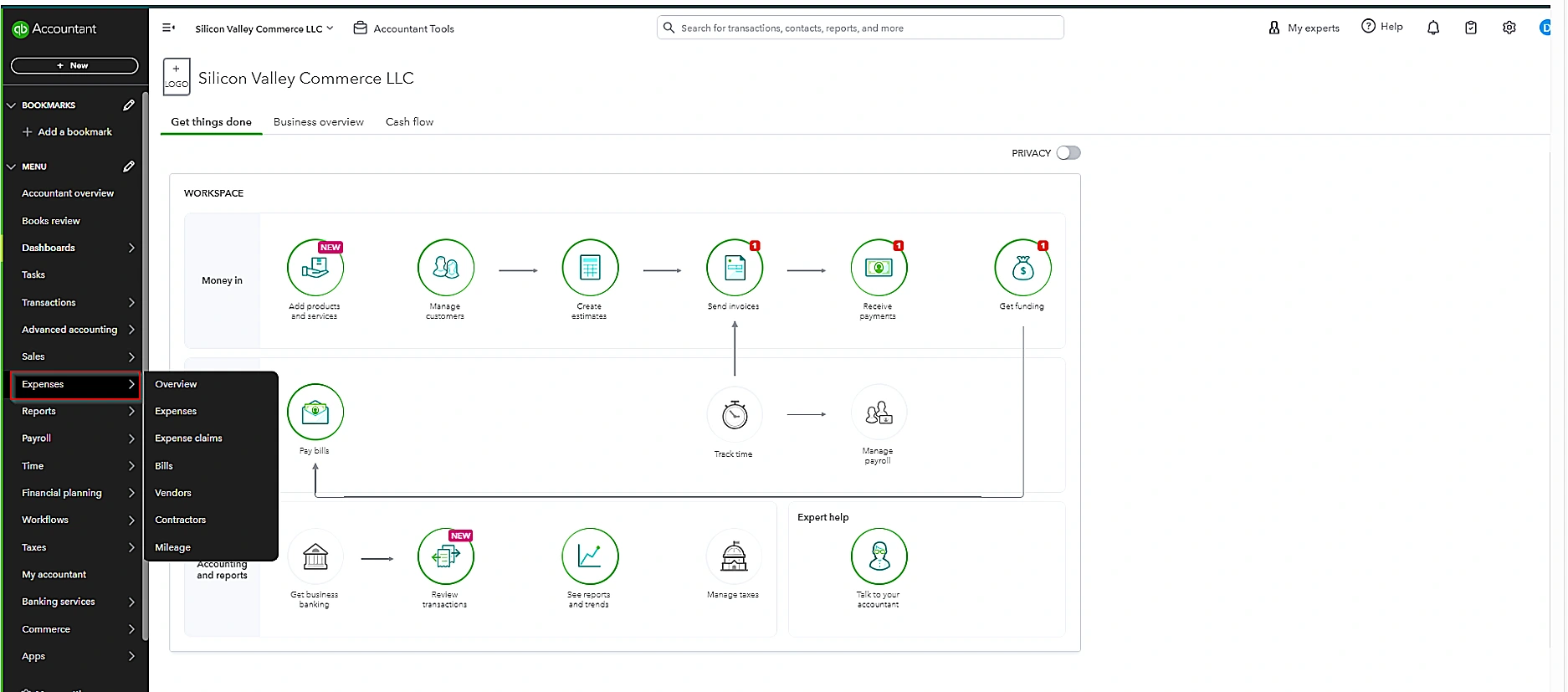Open Review transactions icon
Image resolution: width=1568 pixels, height=692 pixels.
coord(446,556)
